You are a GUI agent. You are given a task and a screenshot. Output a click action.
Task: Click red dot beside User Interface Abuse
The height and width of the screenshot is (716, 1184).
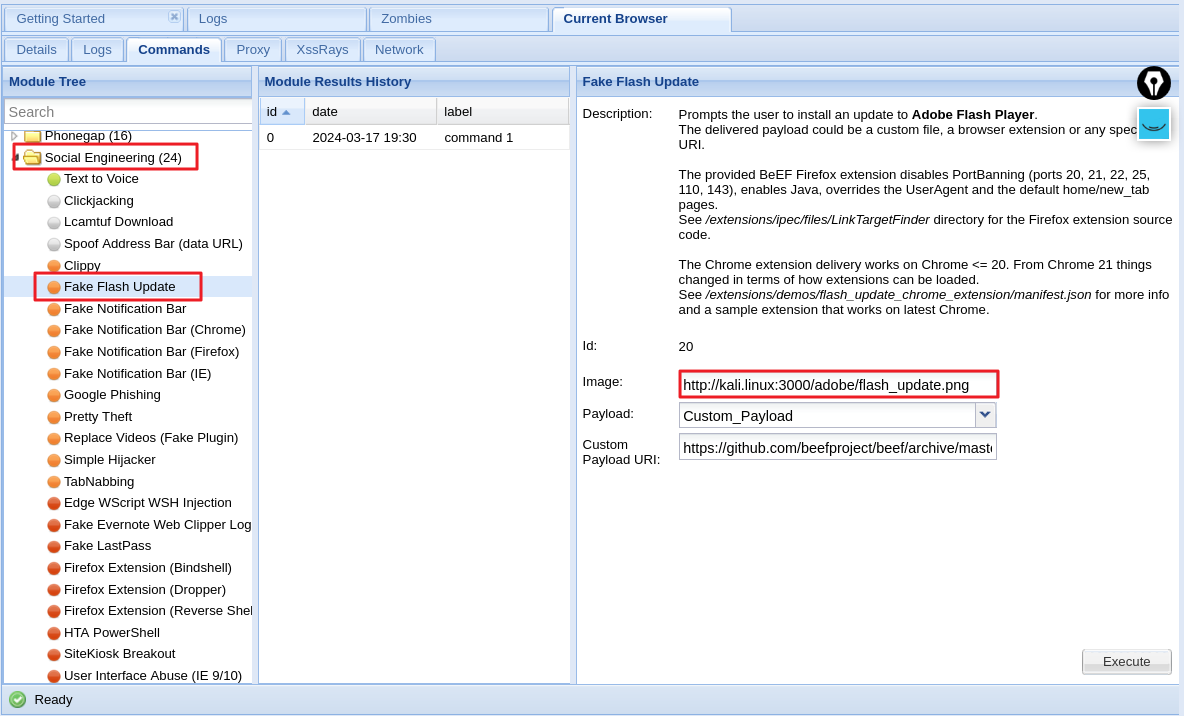(x=54, y=677)
